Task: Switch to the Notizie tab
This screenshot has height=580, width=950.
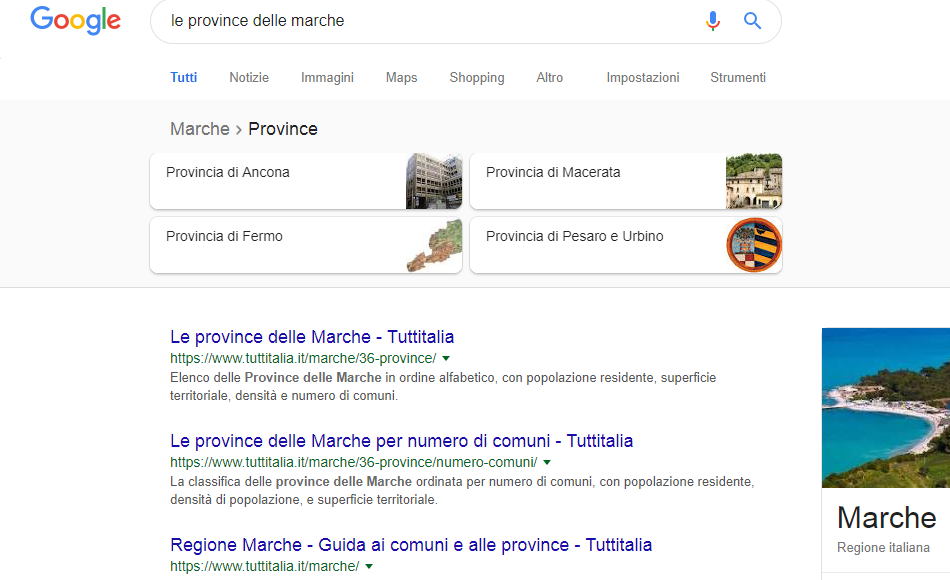Action: [249, 78]
